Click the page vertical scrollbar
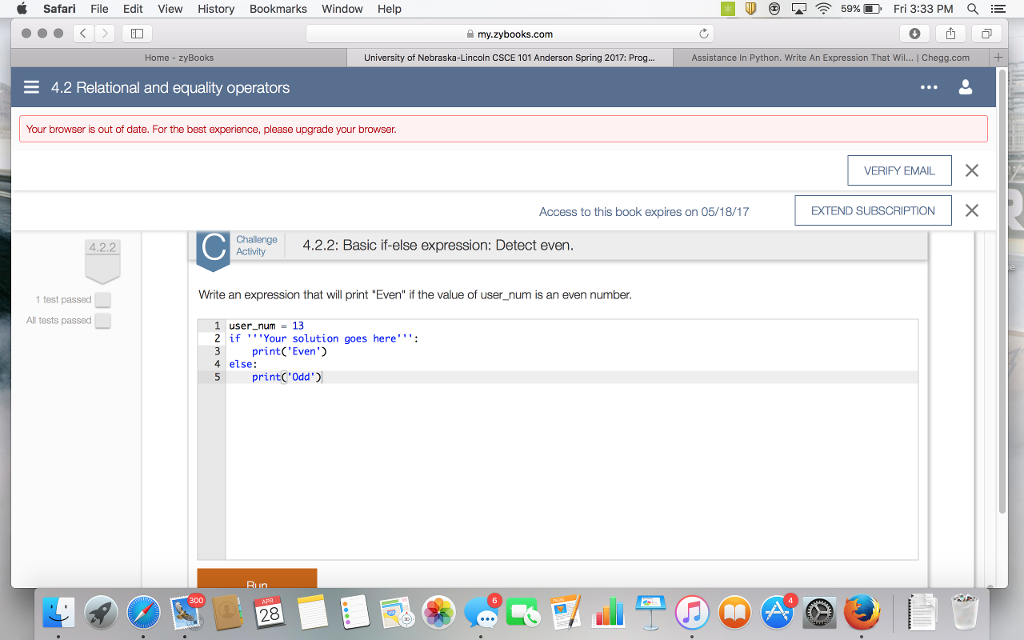Viewport: 1024px width, 640px height. tap(1002, 291)
